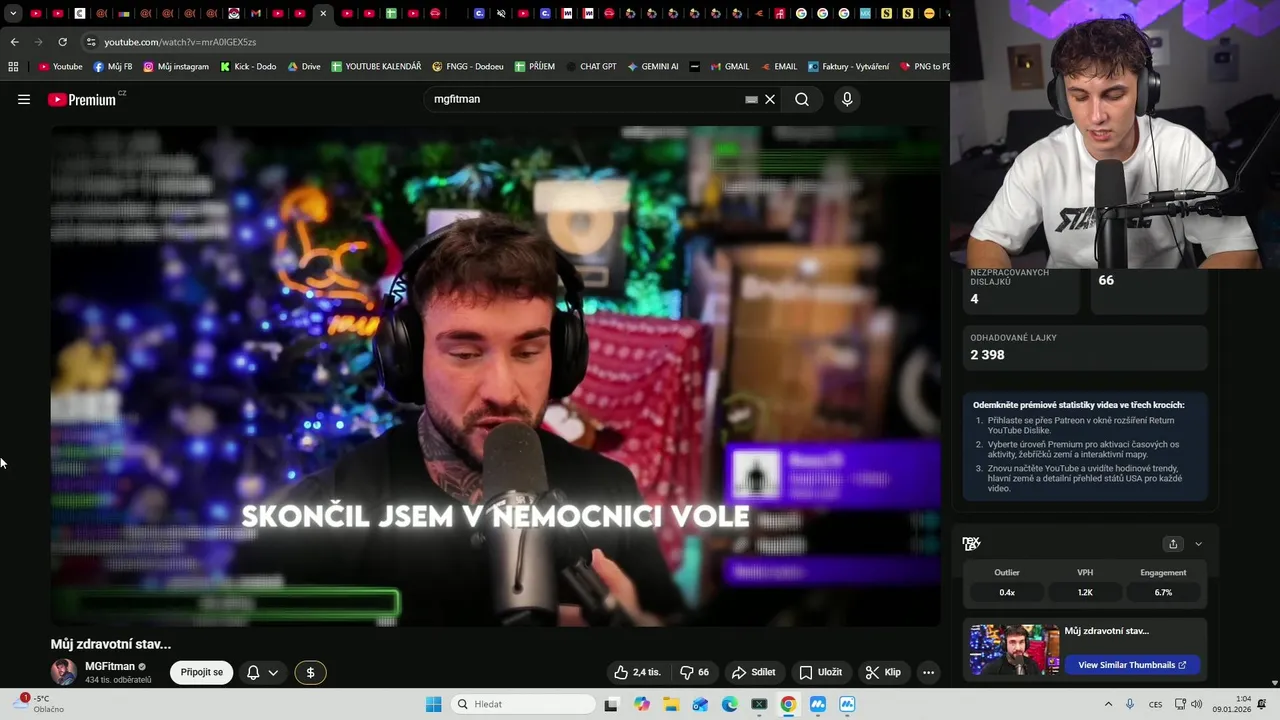Open the Youtube bookmark
Viewport: 1280px width, 720px height.
pos(60,67)
